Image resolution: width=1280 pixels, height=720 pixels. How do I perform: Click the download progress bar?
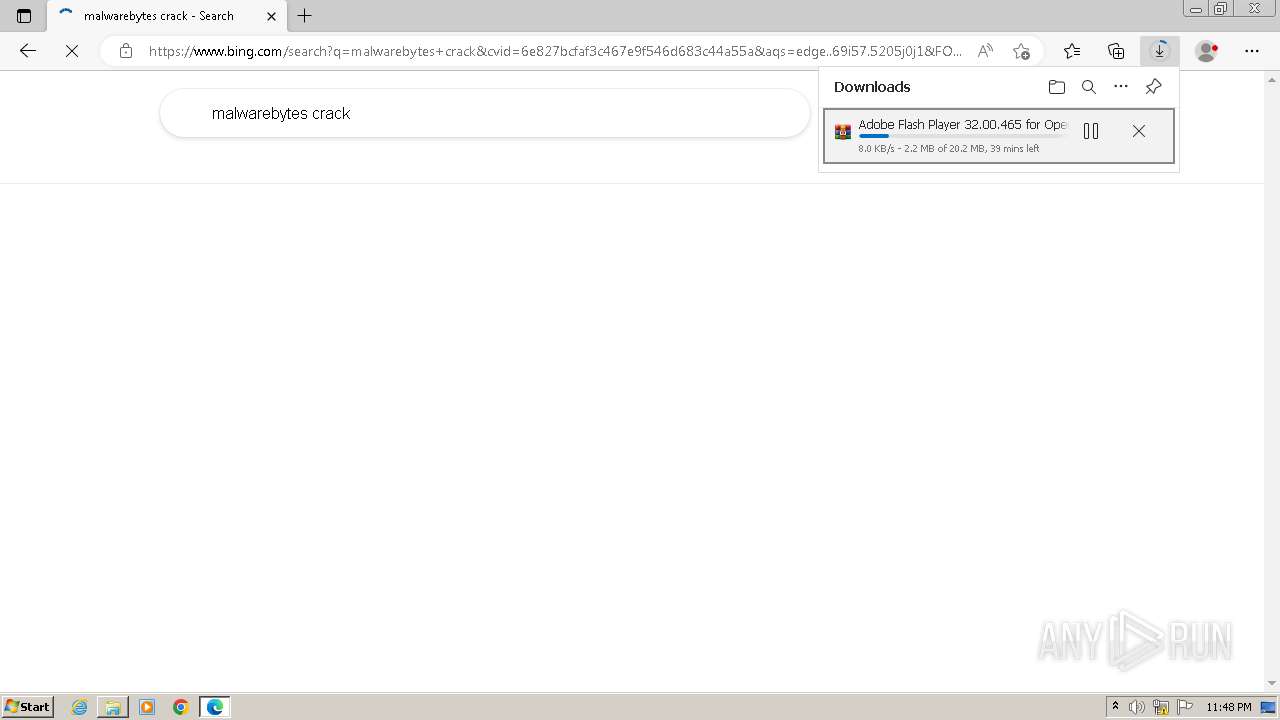961,136
